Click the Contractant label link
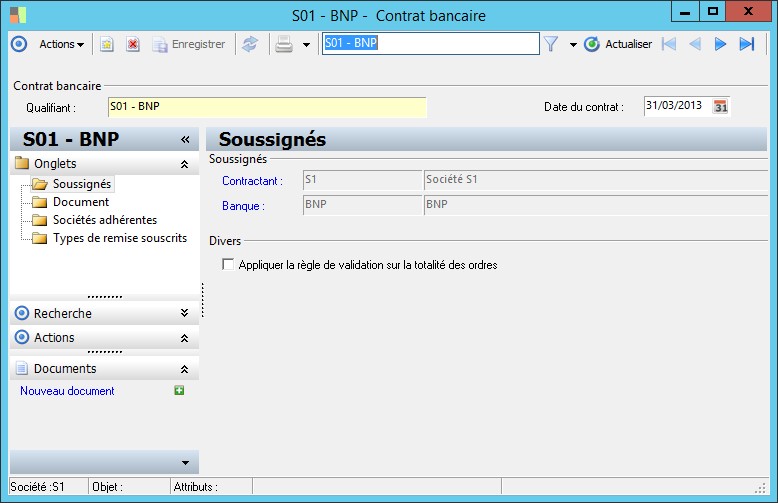The height and width of the screenshot is (503, 778). [x=252, y=181]
